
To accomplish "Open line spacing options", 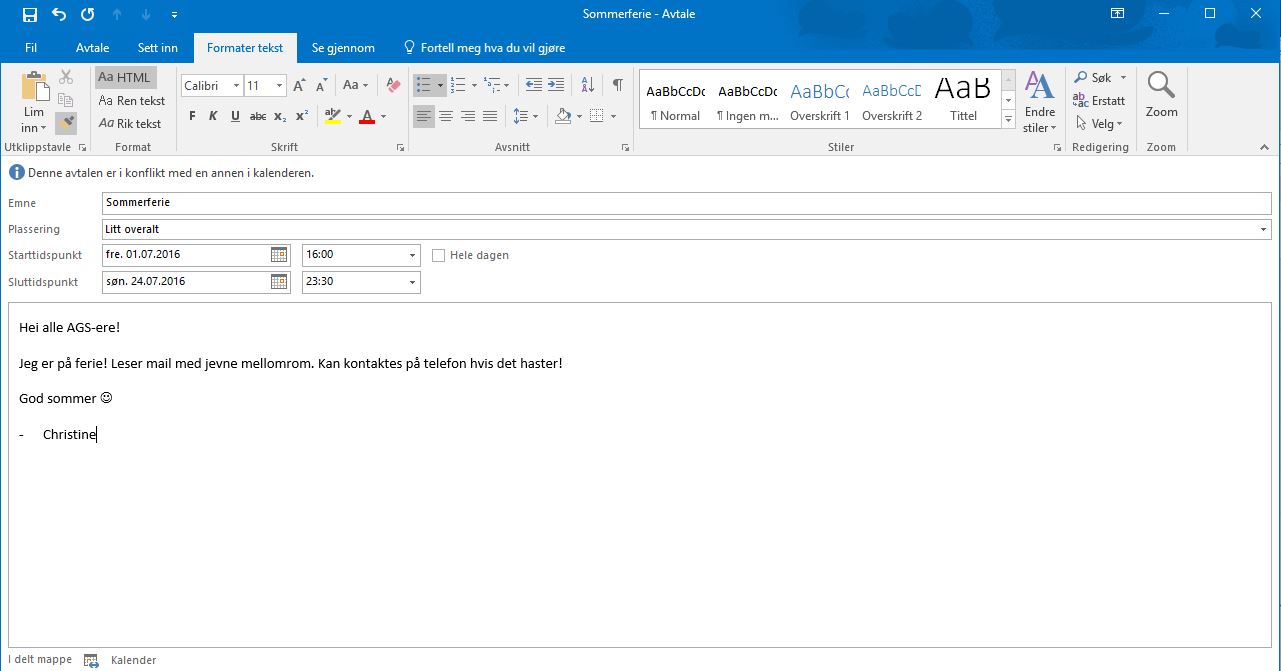I will [x=525, y=116].
